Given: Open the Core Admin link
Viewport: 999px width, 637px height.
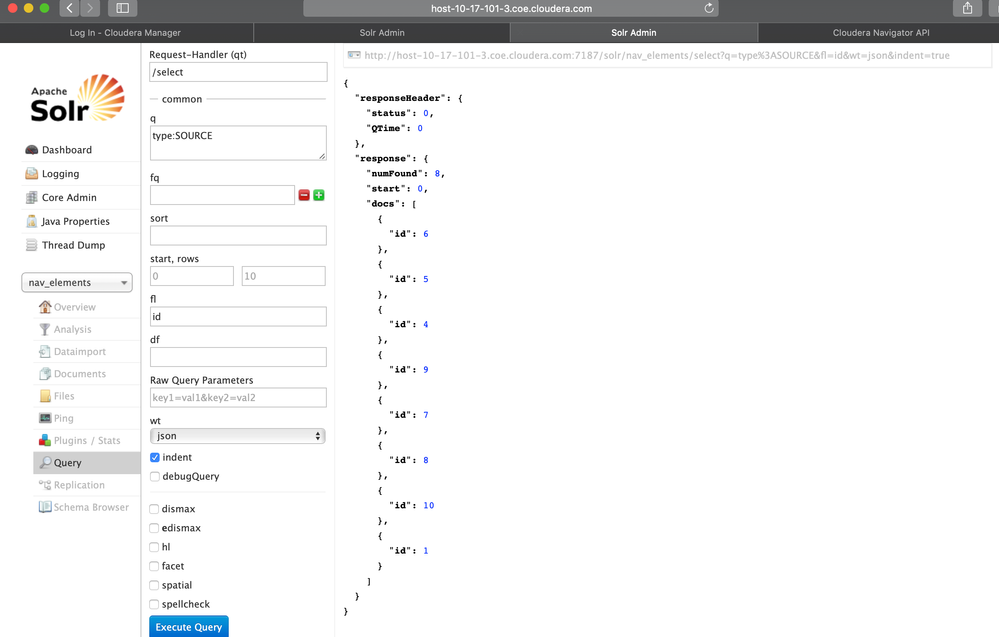Looking at the screenshot, I should click(x=69, y=197).
